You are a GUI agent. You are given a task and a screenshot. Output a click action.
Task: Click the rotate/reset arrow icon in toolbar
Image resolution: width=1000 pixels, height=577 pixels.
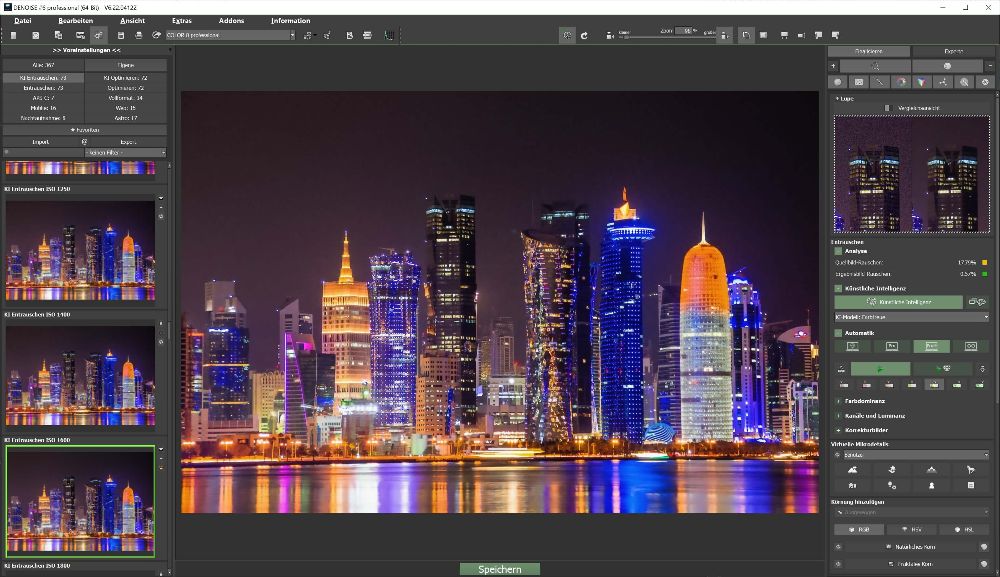584,35
